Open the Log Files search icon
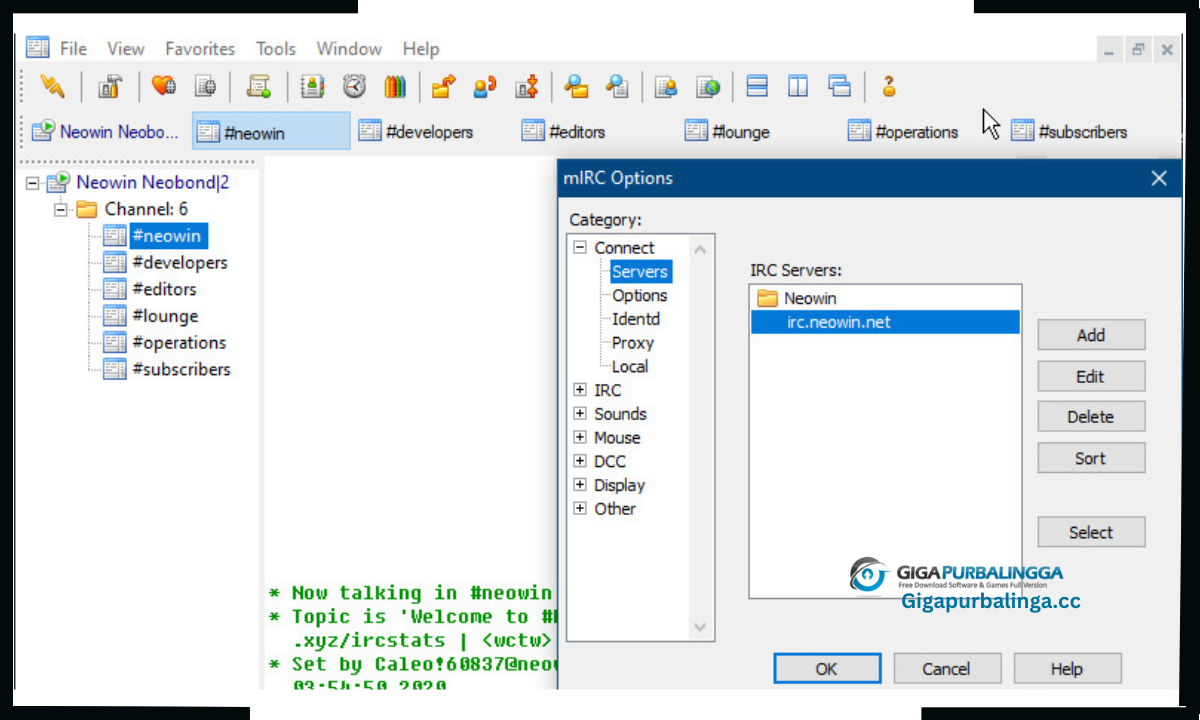 pyautogui.click(x=618, y=87)
